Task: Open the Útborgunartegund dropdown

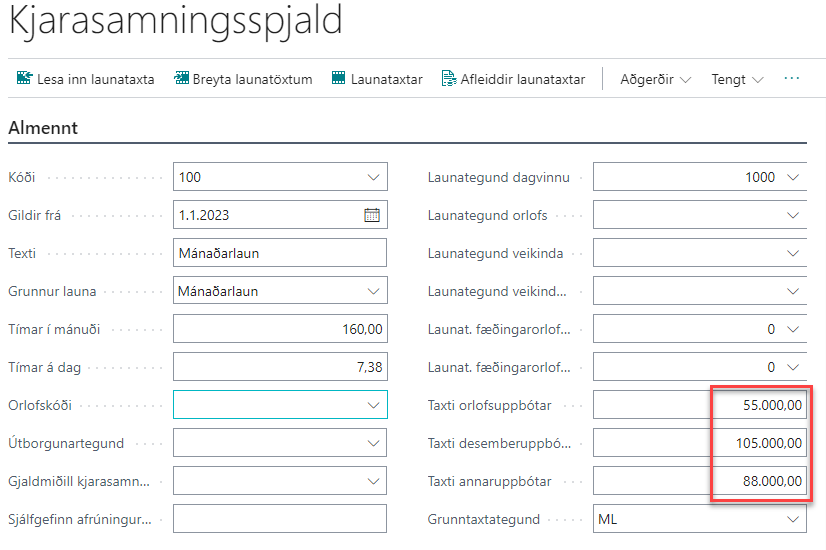Action: [373, 443]
